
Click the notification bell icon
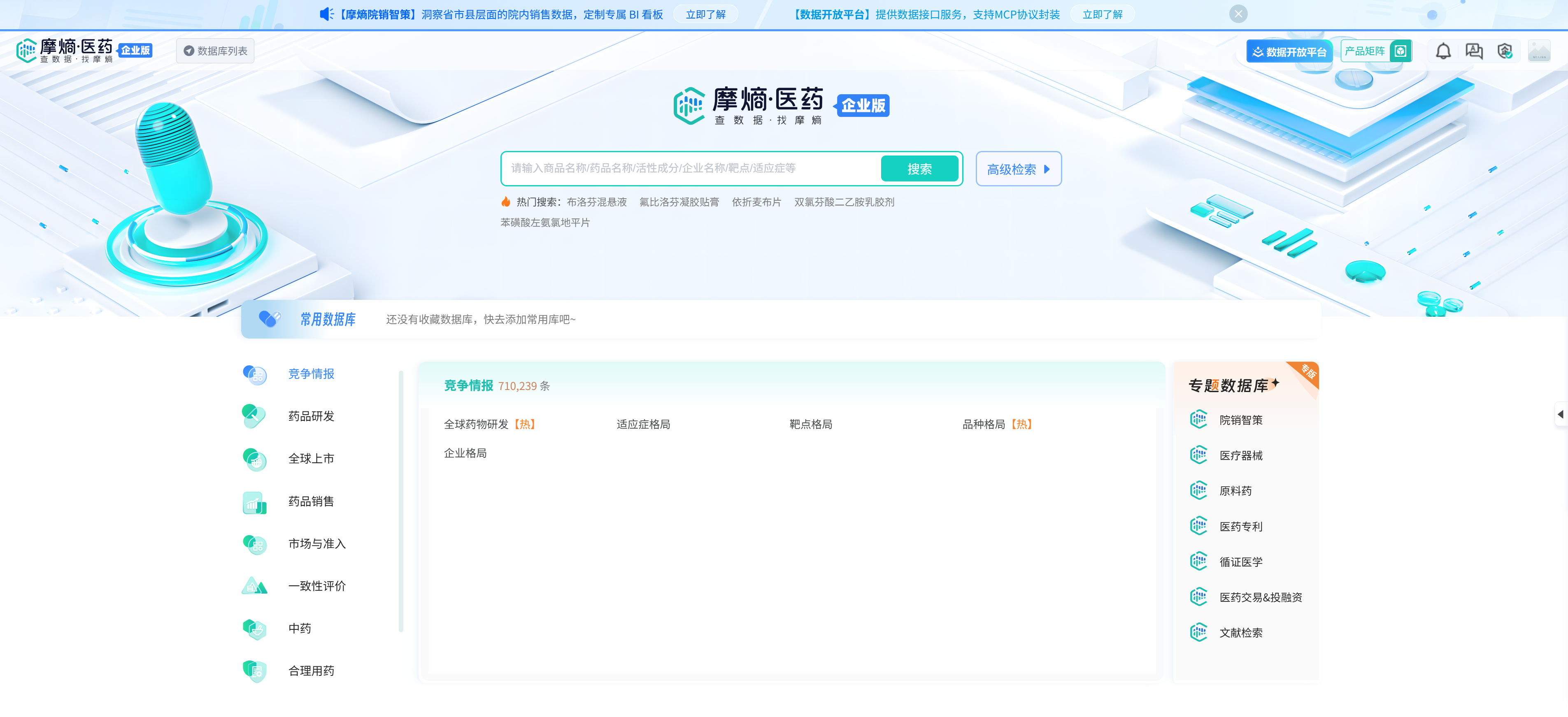(x=1442, y=51)
